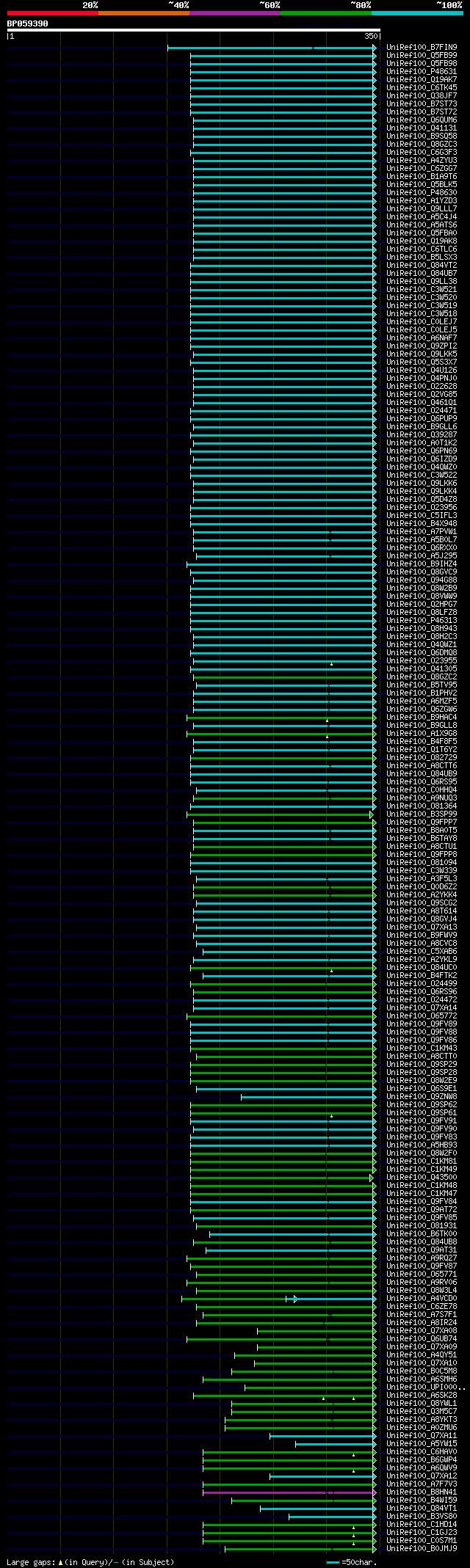Image resolution: width=470 pixels, height=1568 pixels.
Task: Click the cyan alignment bar for UniRef100_B3VS80
Action: pos(333,1517)
